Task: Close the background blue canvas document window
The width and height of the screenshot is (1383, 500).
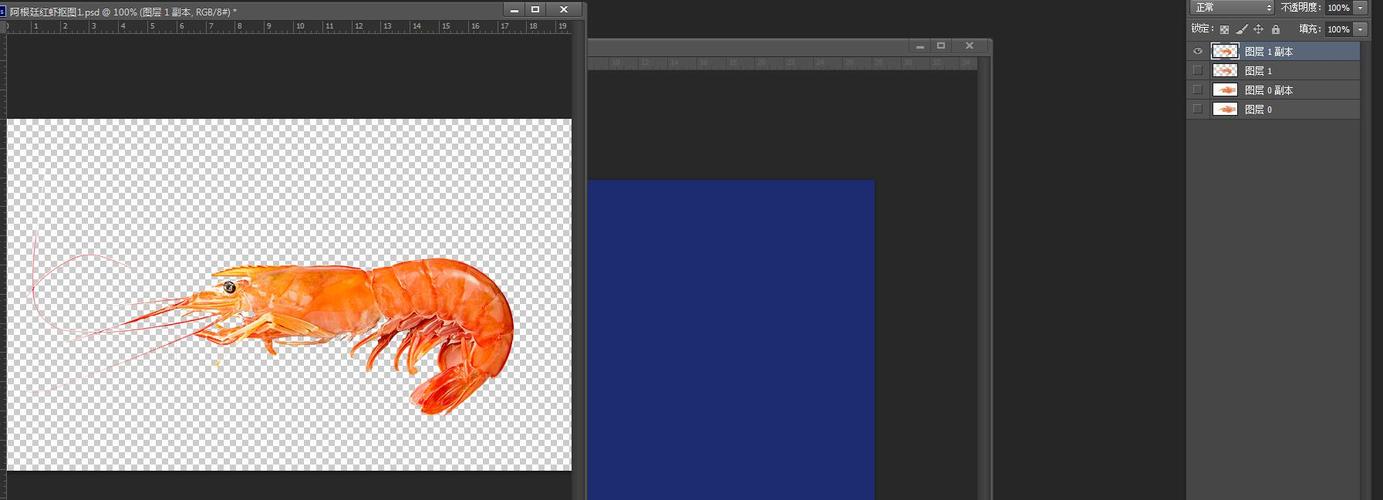Action: pyautogui.click(x=969, y=46)
